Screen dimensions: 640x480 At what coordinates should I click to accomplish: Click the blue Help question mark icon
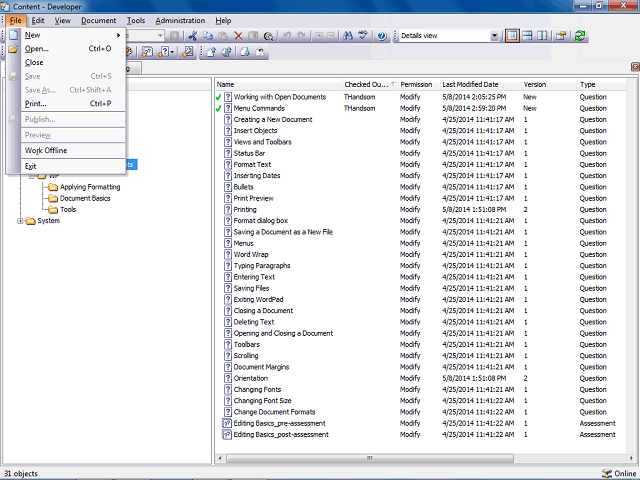click(382, 36)
